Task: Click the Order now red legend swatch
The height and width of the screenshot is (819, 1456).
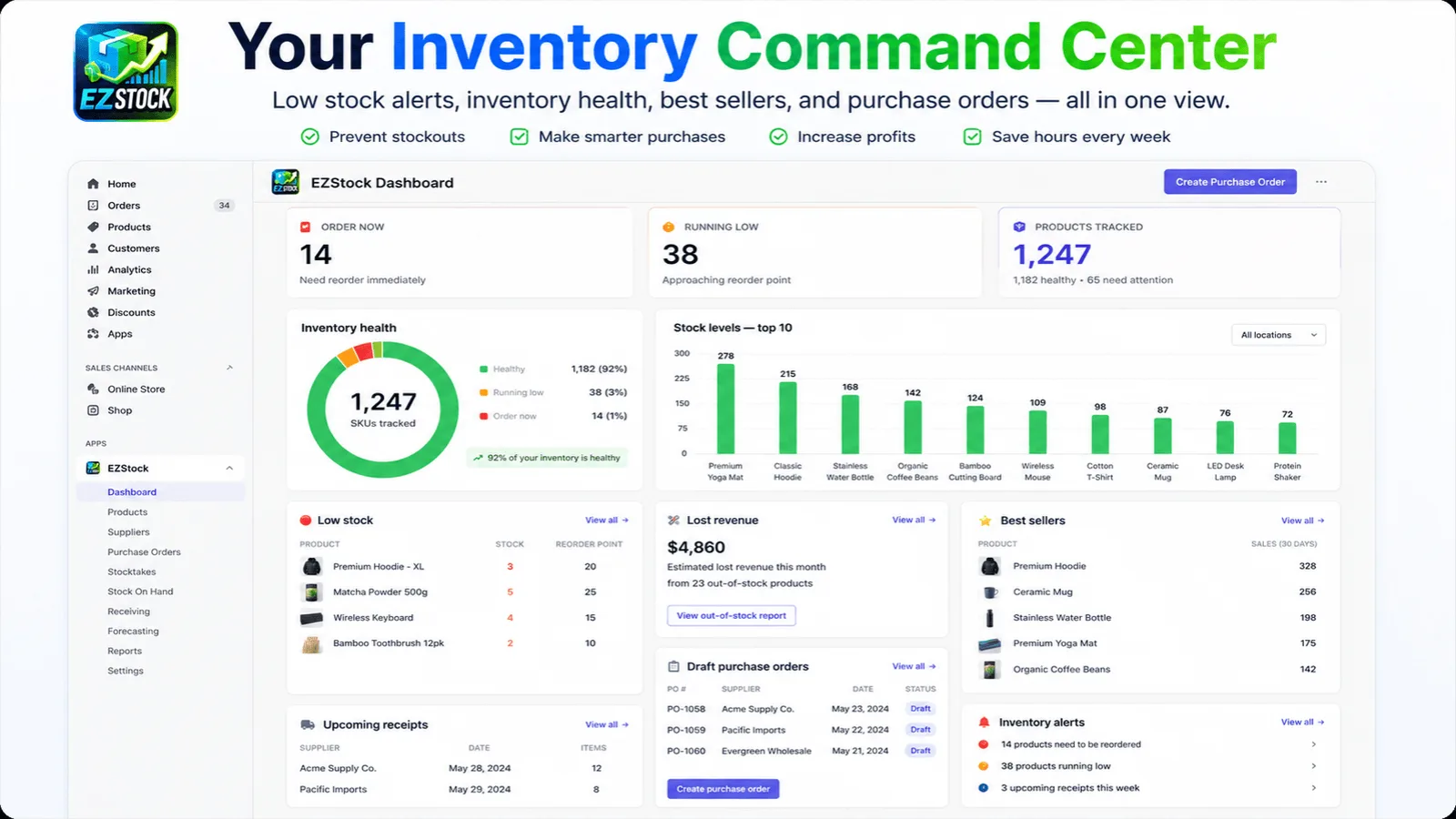Action: 484,417
